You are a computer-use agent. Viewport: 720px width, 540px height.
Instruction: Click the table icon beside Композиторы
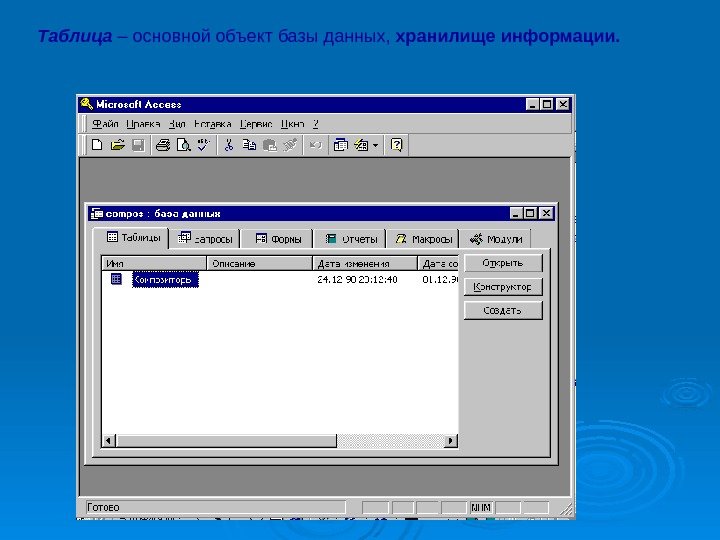click(116, 279)
